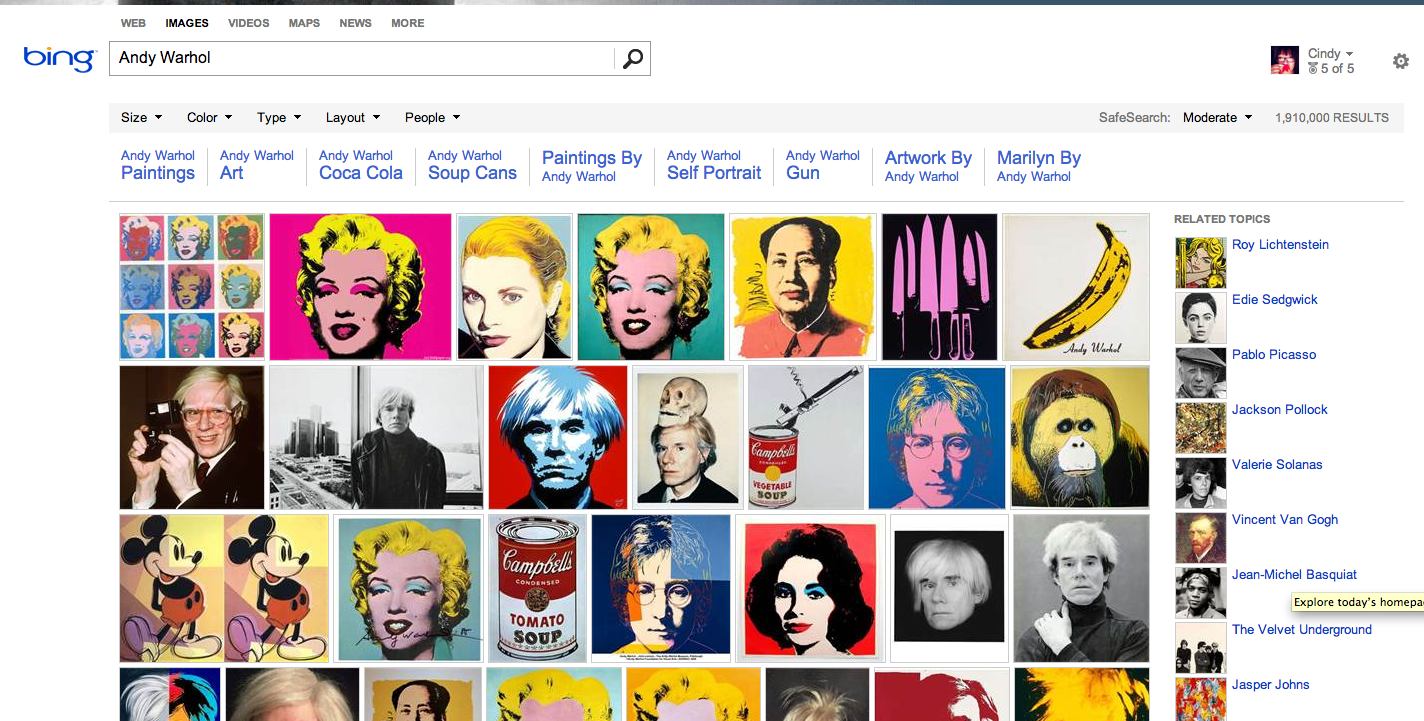Image resolution: width=1424 pixels, height=721 pixels.
Task: Open the Layout filter dropdown
Action: 352,117
